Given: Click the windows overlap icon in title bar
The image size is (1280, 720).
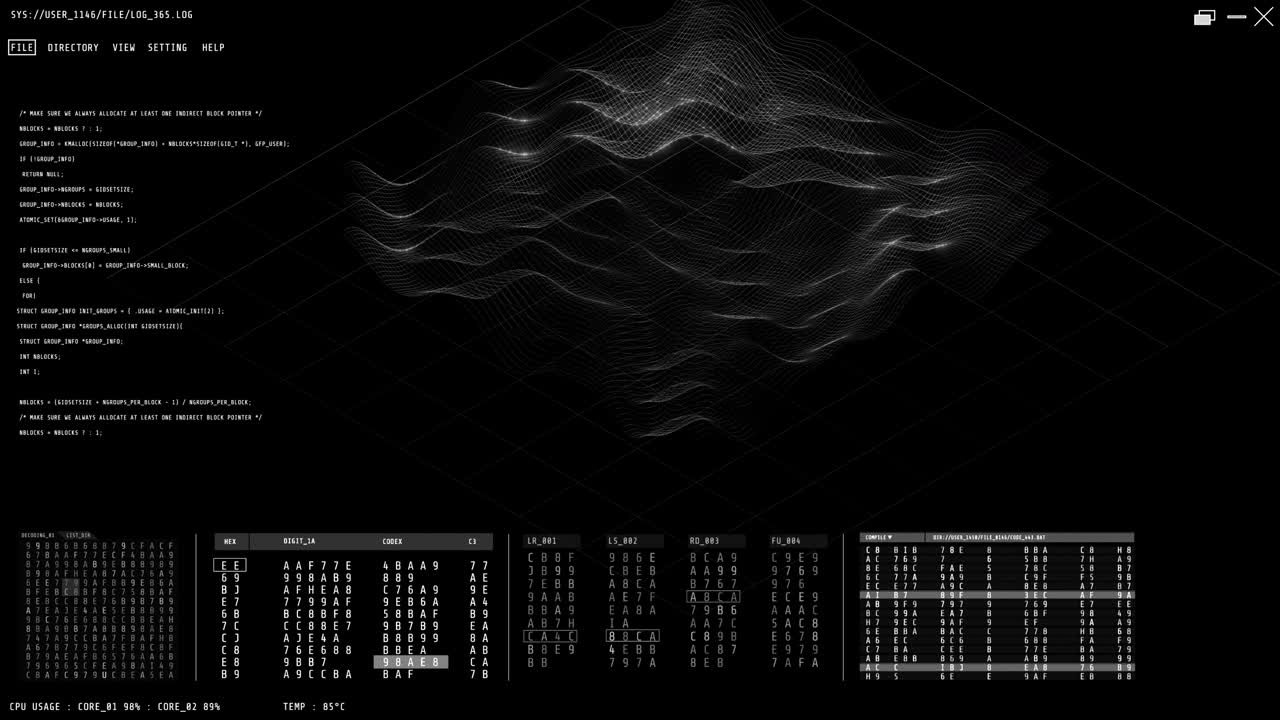Looking at the screenshot, I should point(1204,17).
